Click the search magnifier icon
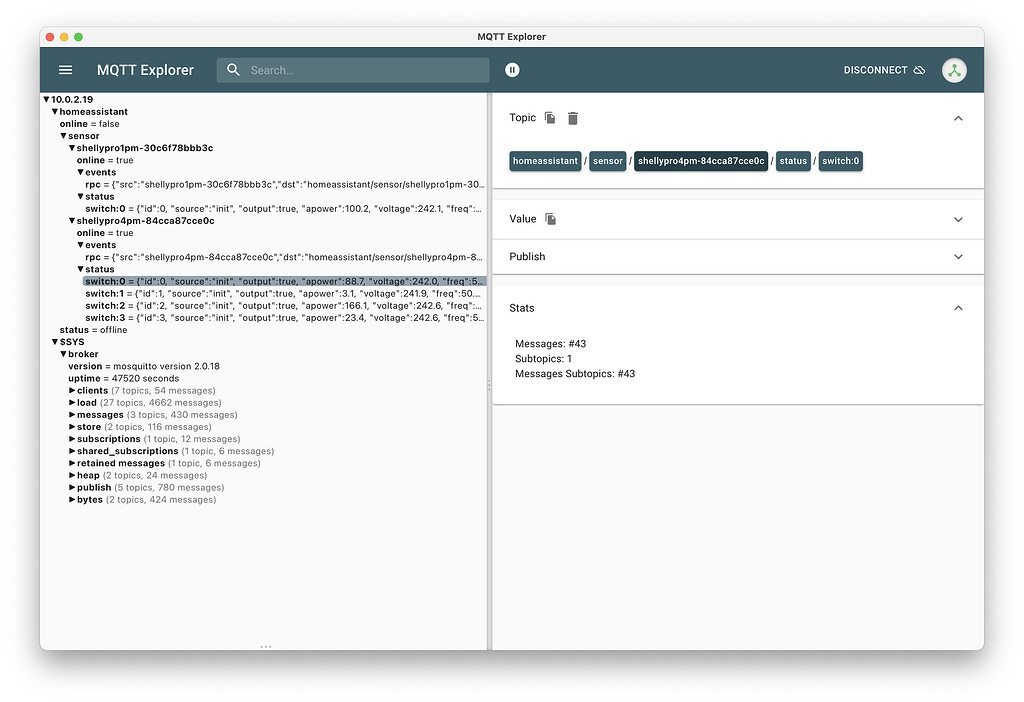The height and width of the screenshot is (702, 1024). 233,70
